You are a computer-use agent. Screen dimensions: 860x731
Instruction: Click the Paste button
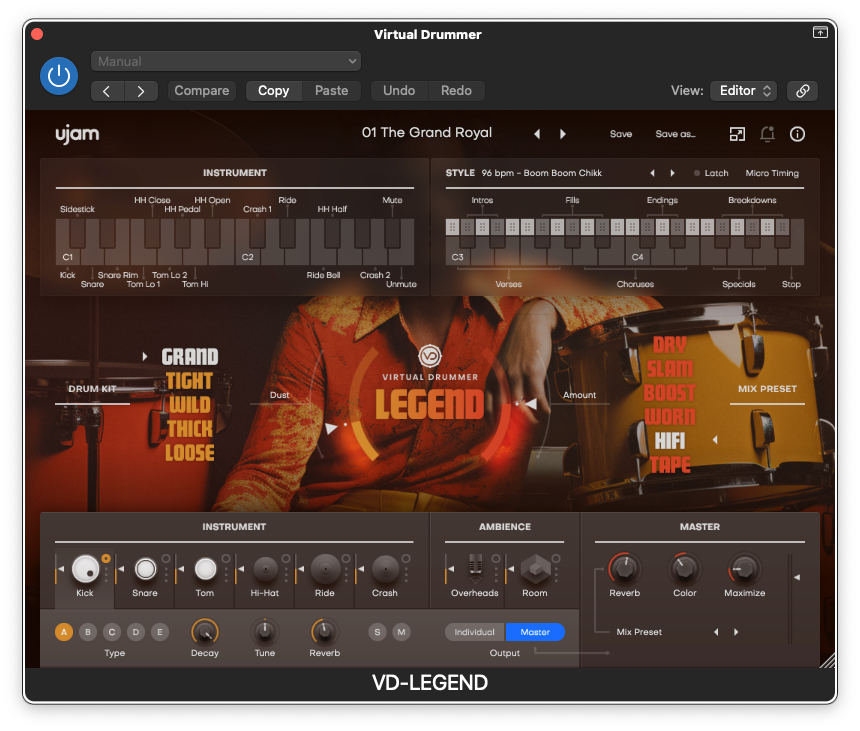pyautogui.click(x=331, y=91)
